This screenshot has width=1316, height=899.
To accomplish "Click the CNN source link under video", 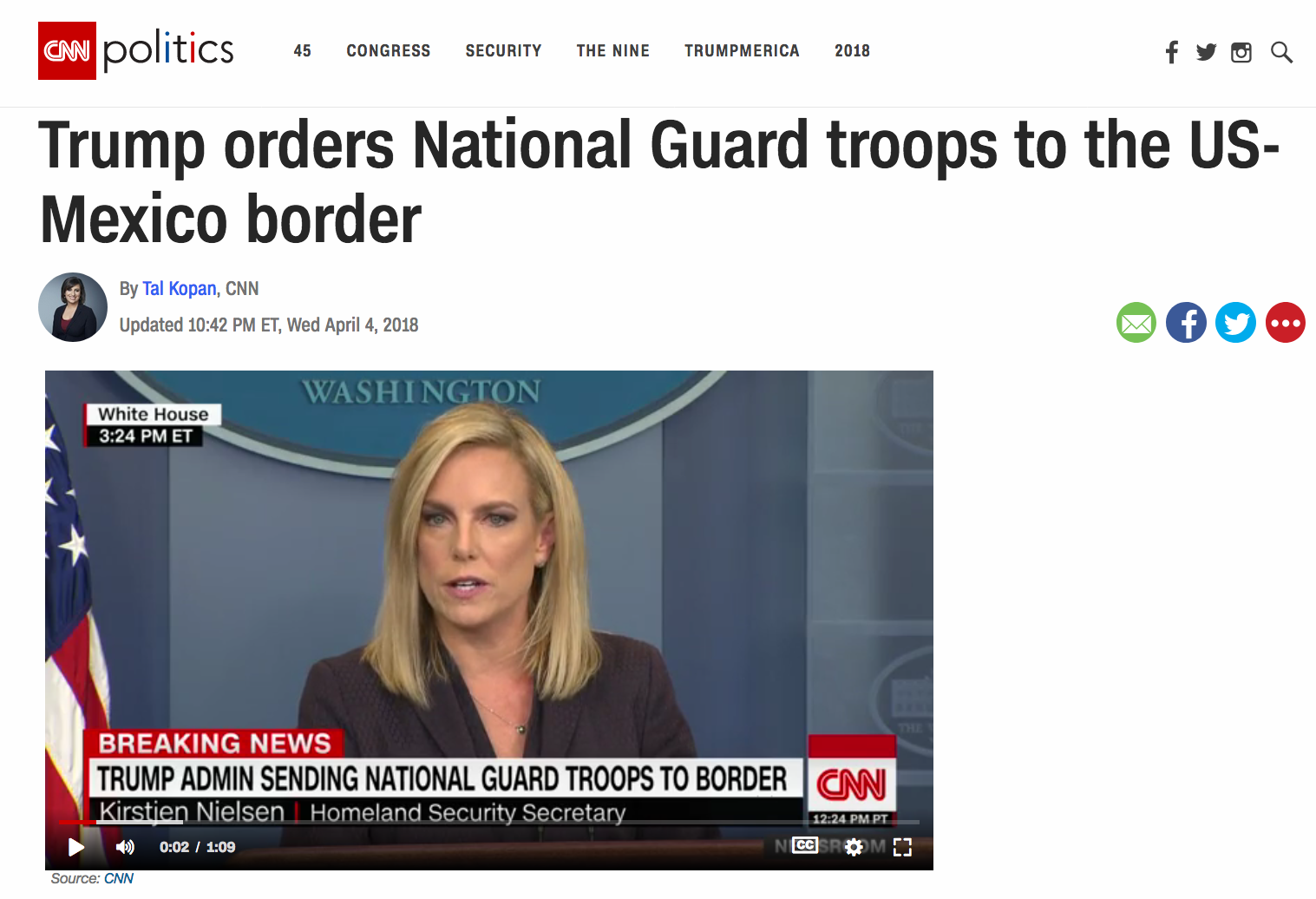I will pyautogui.click(x=119, y=878).
